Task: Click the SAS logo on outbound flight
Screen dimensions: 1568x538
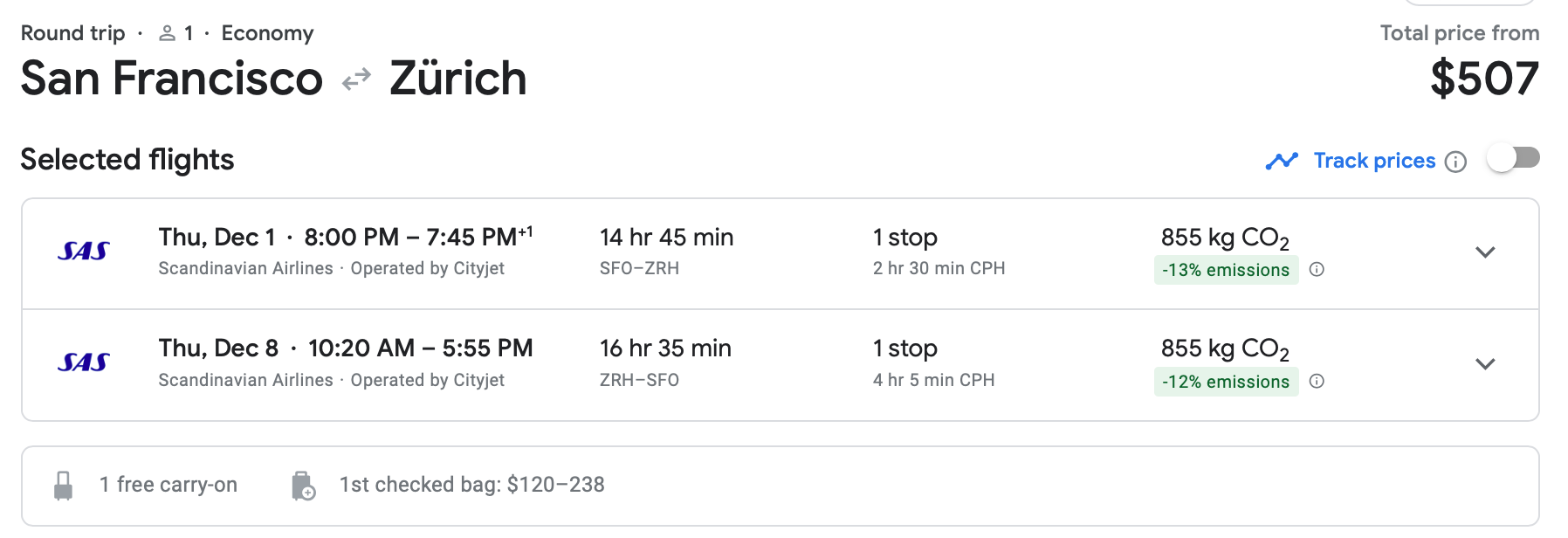Action: click(83, 252)
